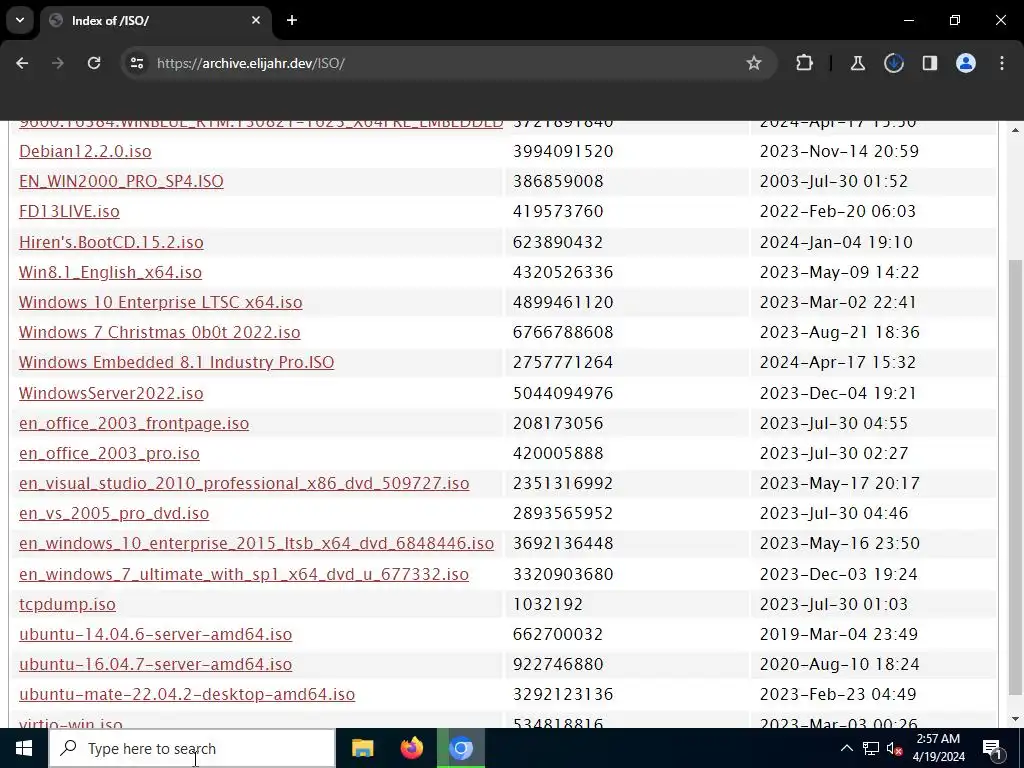Screen dimensions: 1024x768
Task: Open en_windows_7_ultimate_with_sp1 iso link
Action: click(x=244, y=573)
